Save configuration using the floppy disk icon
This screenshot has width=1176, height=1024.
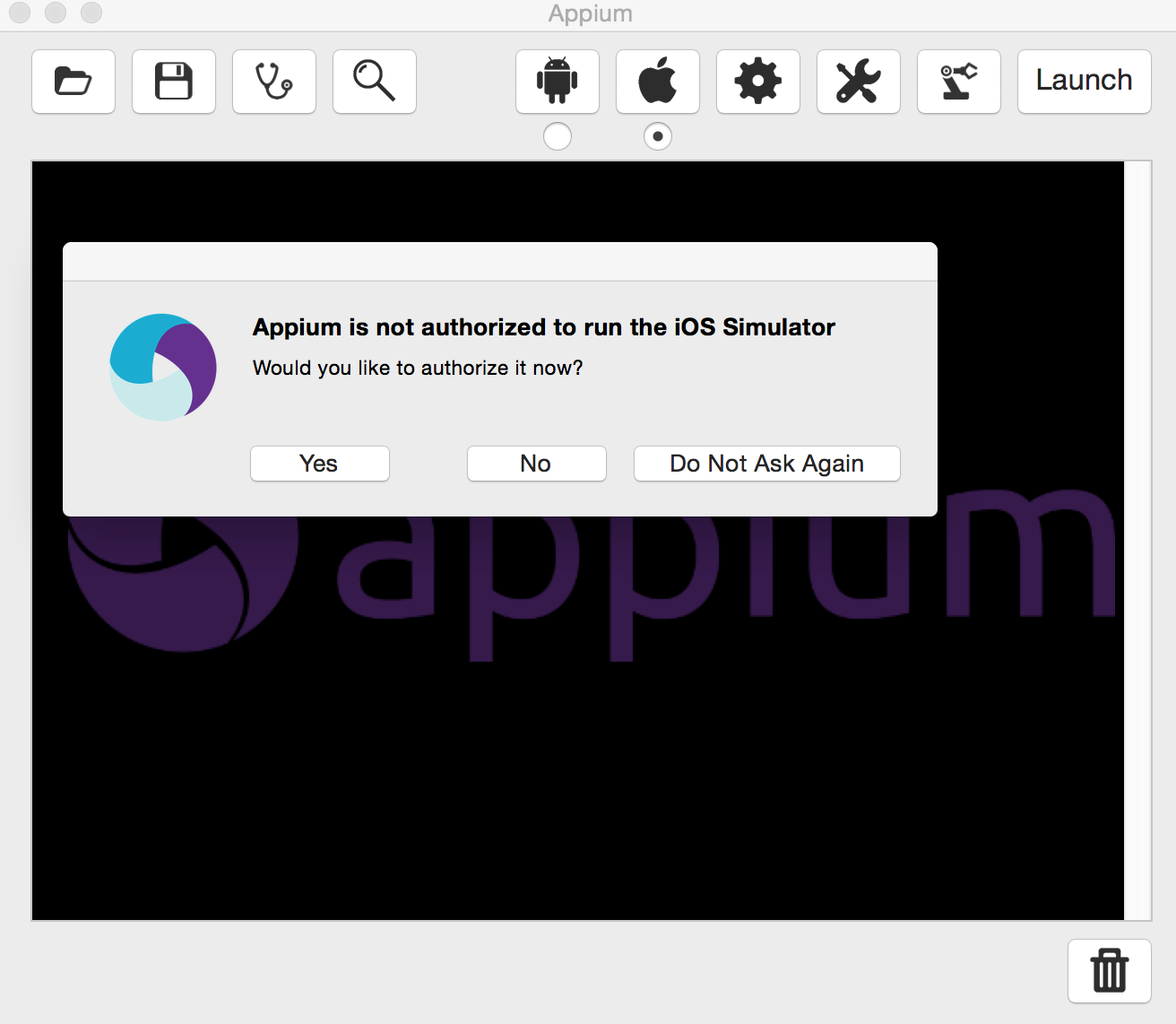(x=174, y=82)
